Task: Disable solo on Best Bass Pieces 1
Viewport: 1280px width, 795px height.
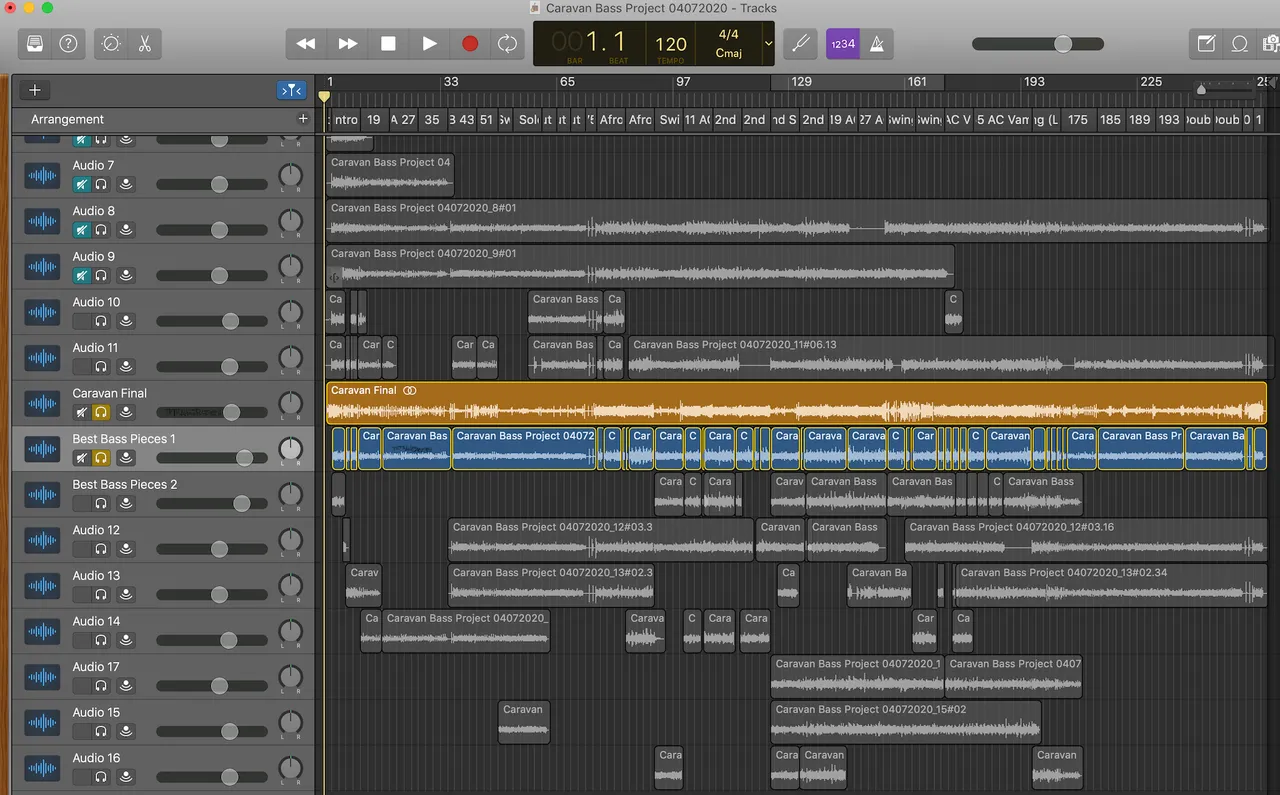Action: 101,458
